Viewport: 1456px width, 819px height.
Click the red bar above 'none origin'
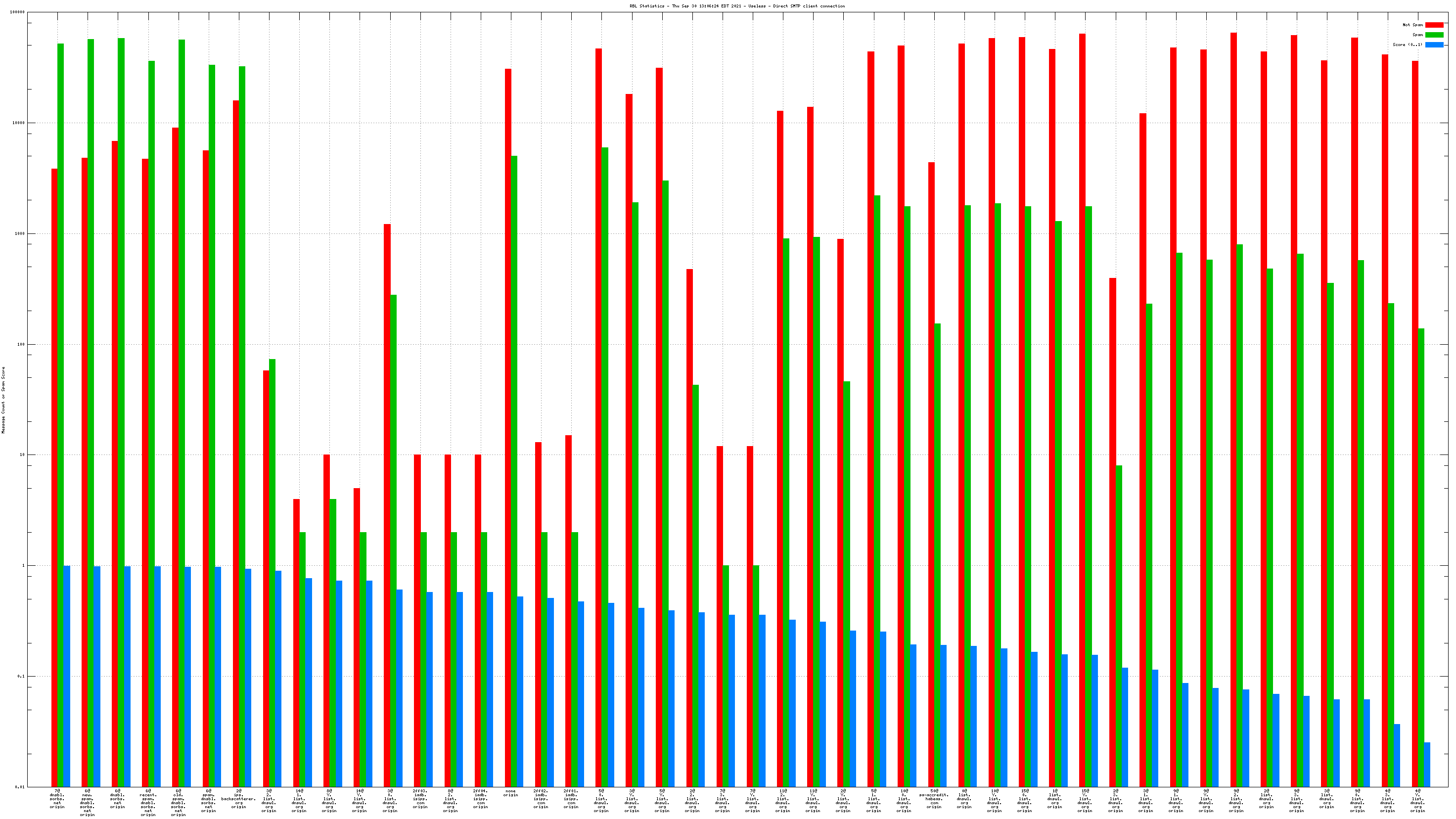(x=507, y=396)
